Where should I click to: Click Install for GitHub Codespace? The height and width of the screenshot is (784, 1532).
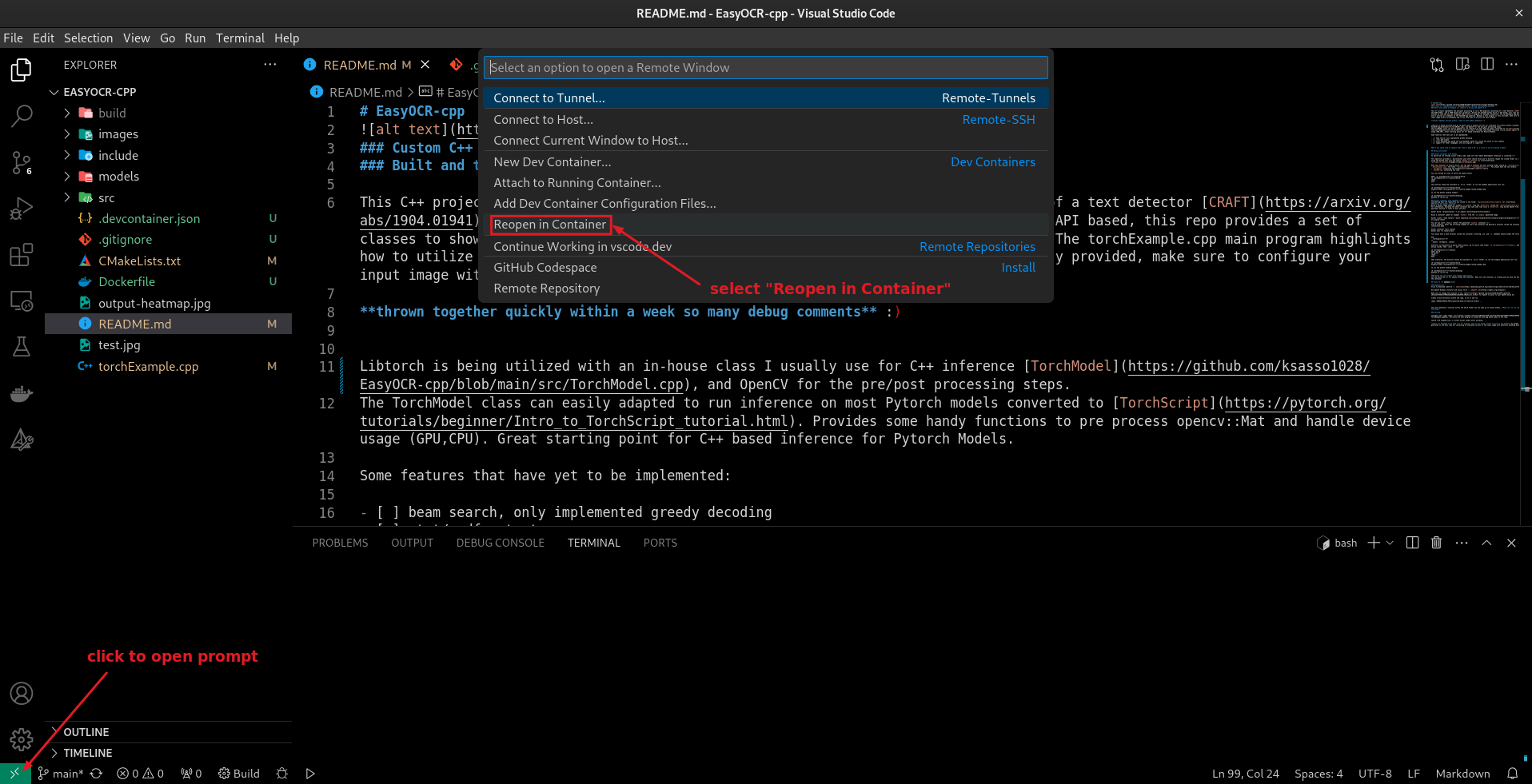1018,268
